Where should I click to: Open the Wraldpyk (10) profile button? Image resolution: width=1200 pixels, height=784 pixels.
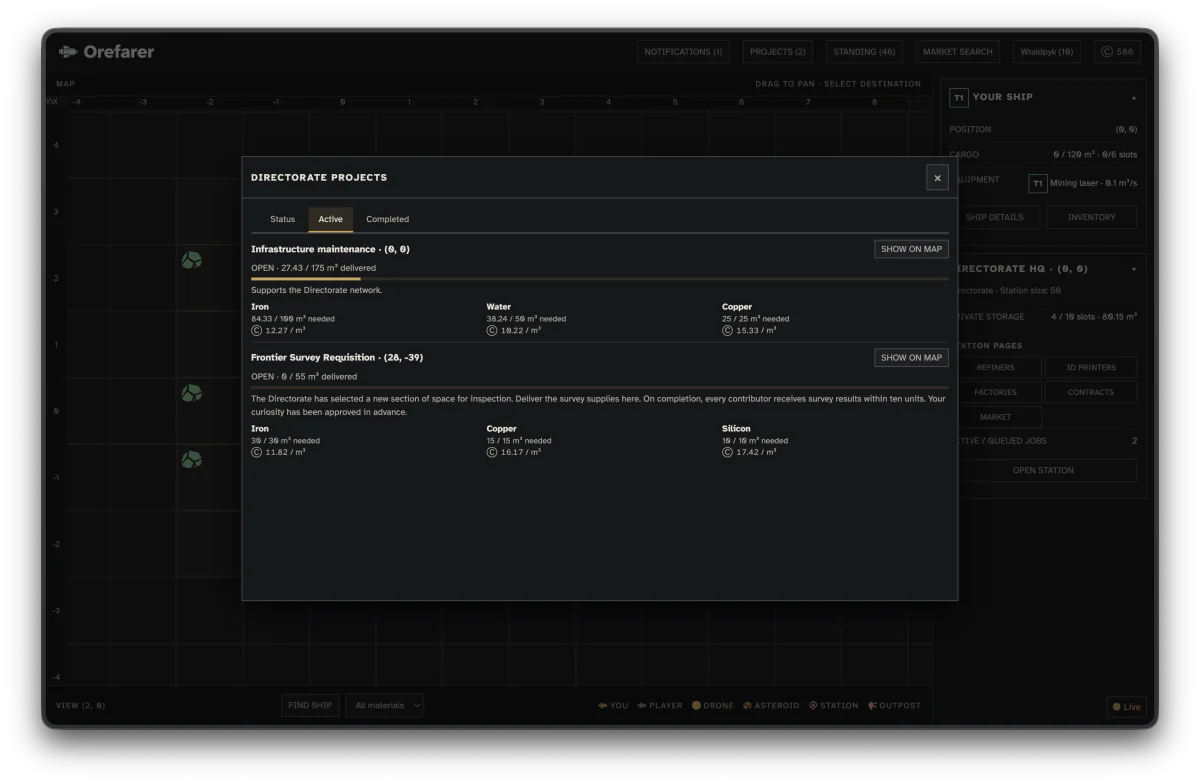(1048, 52)
